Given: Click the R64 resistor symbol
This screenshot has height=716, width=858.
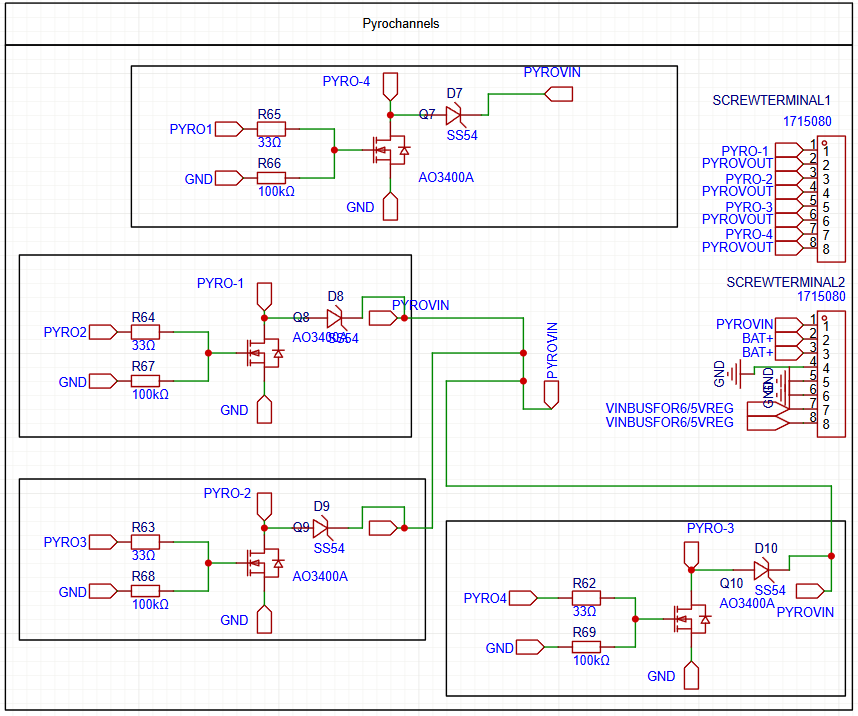Looking at the screenshot, I should (144, 331).
